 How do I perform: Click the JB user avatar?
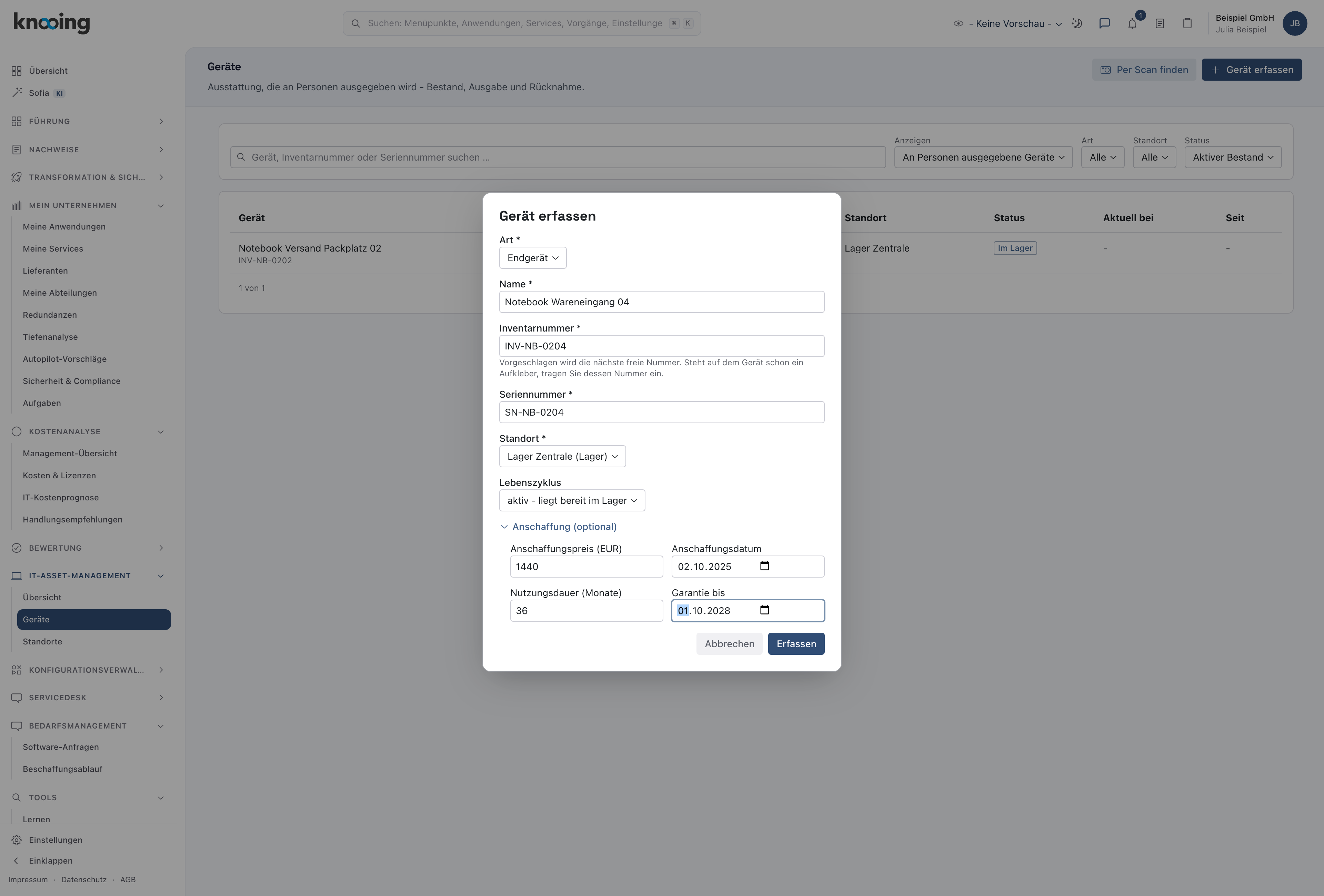[x=1294, y=23]
